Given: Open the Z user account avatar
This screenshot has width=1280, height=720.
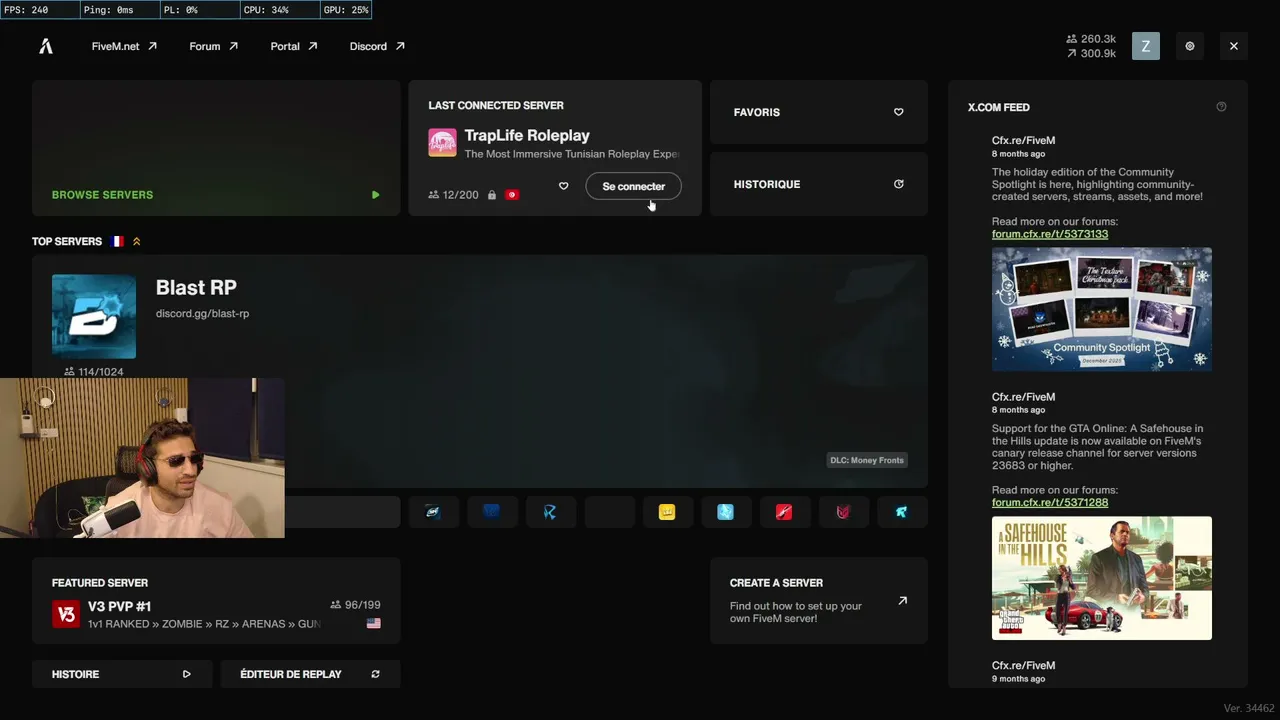Looking at the screenshot, I should [x=1146, y=46].
